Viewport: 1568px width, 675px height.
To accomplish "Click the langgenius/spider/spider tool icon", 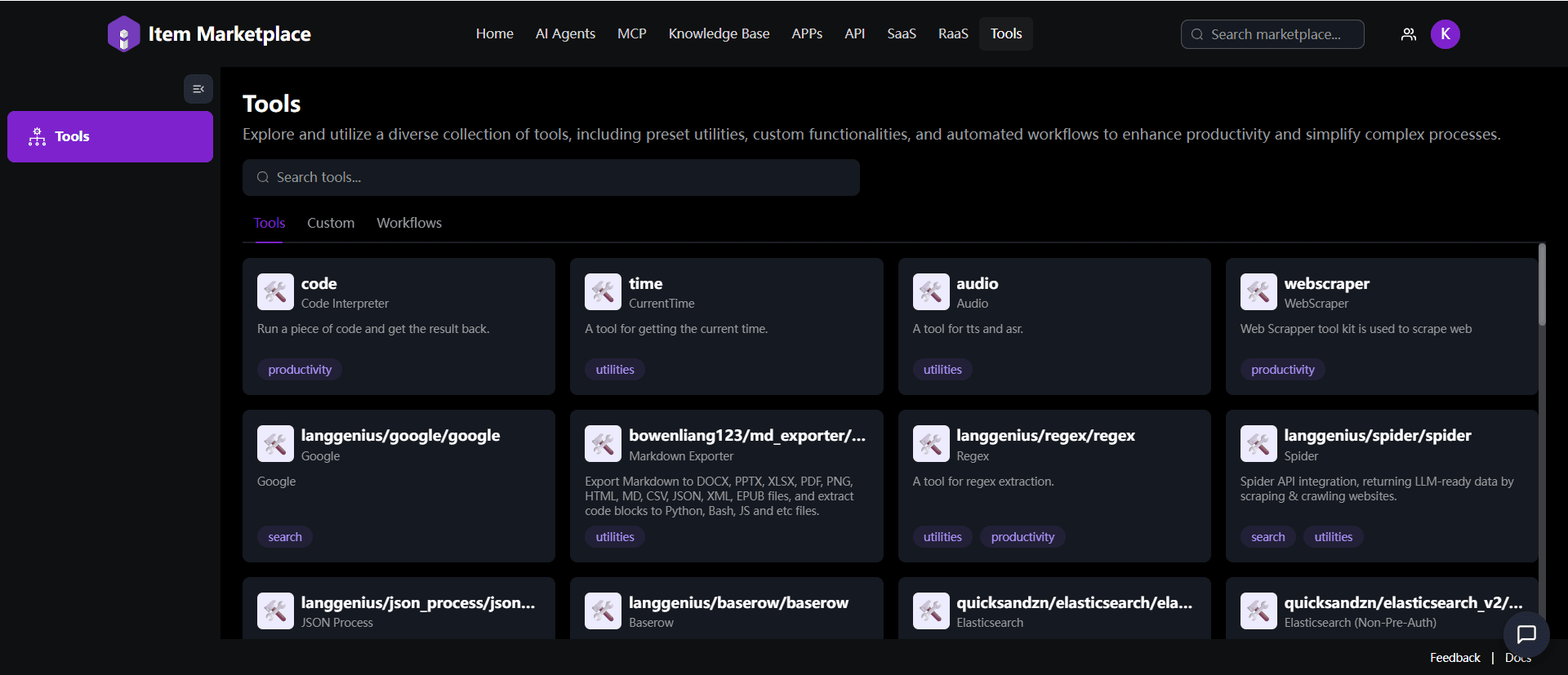I will coord(1258,444).
